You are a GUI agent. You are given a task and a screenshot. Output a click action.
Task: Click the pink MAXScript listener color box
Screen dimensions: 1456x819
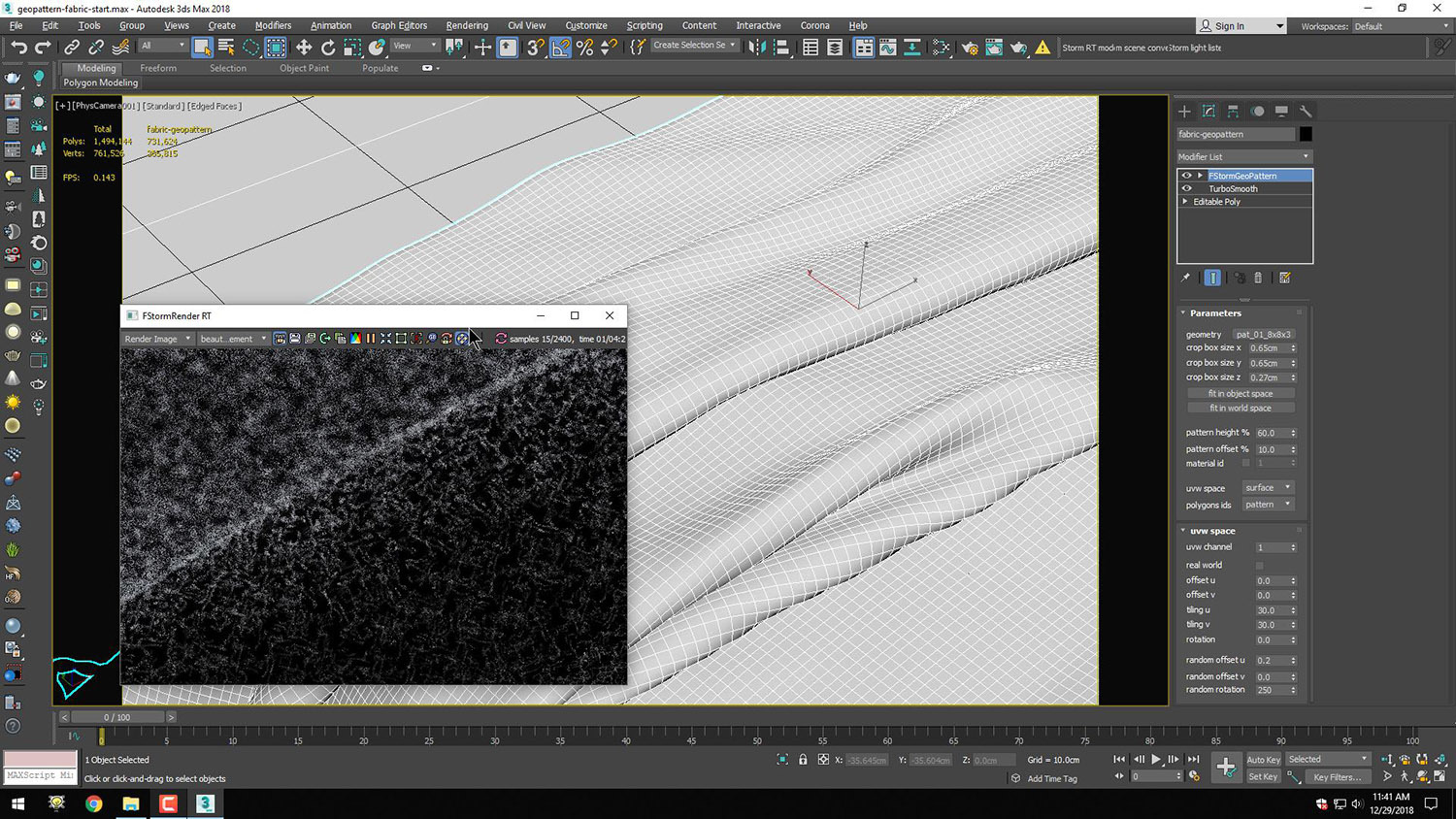40,759
